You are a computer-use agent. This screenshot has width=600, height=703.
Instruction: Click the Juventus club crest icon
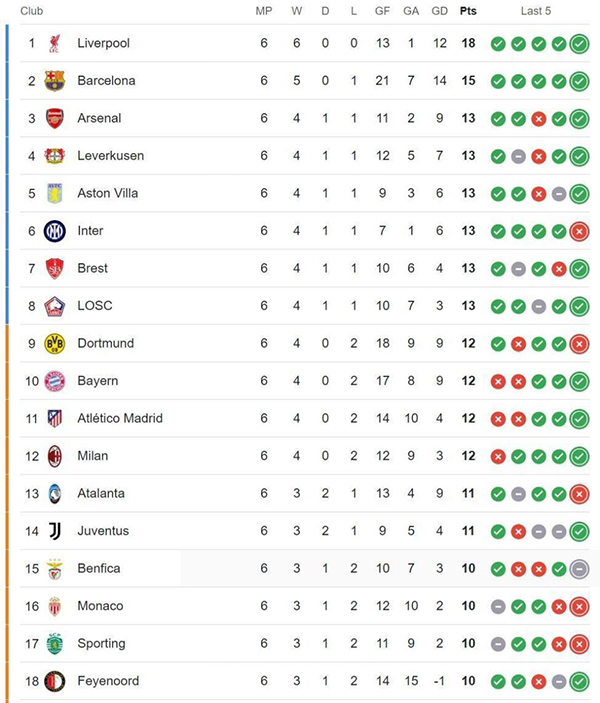pyautogui.click(x=54, y=531)
